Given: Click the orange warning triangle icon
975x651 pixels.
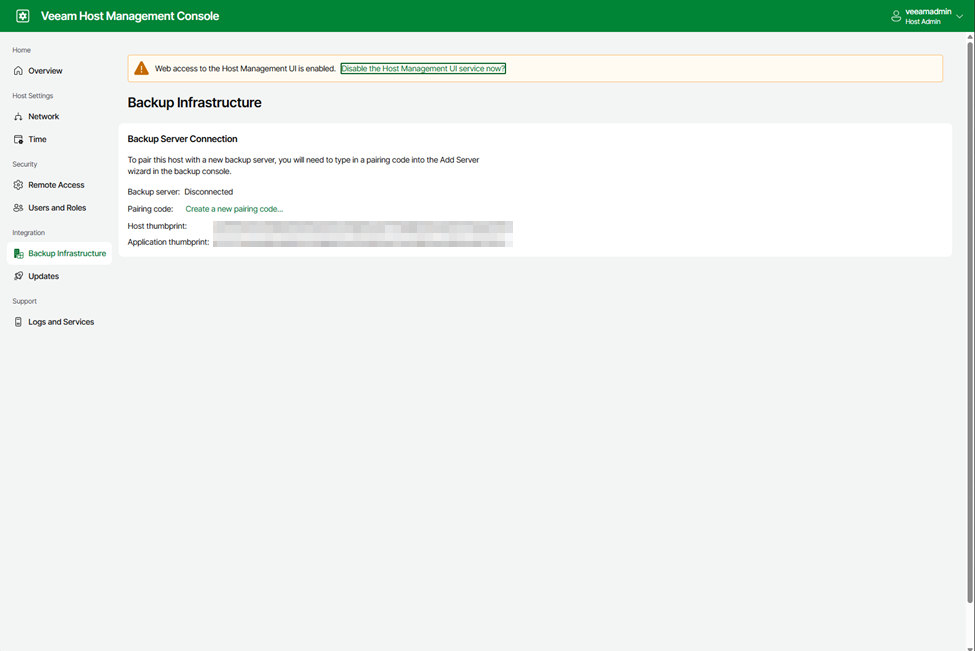Looking at the screenshot, I should 142,69.
